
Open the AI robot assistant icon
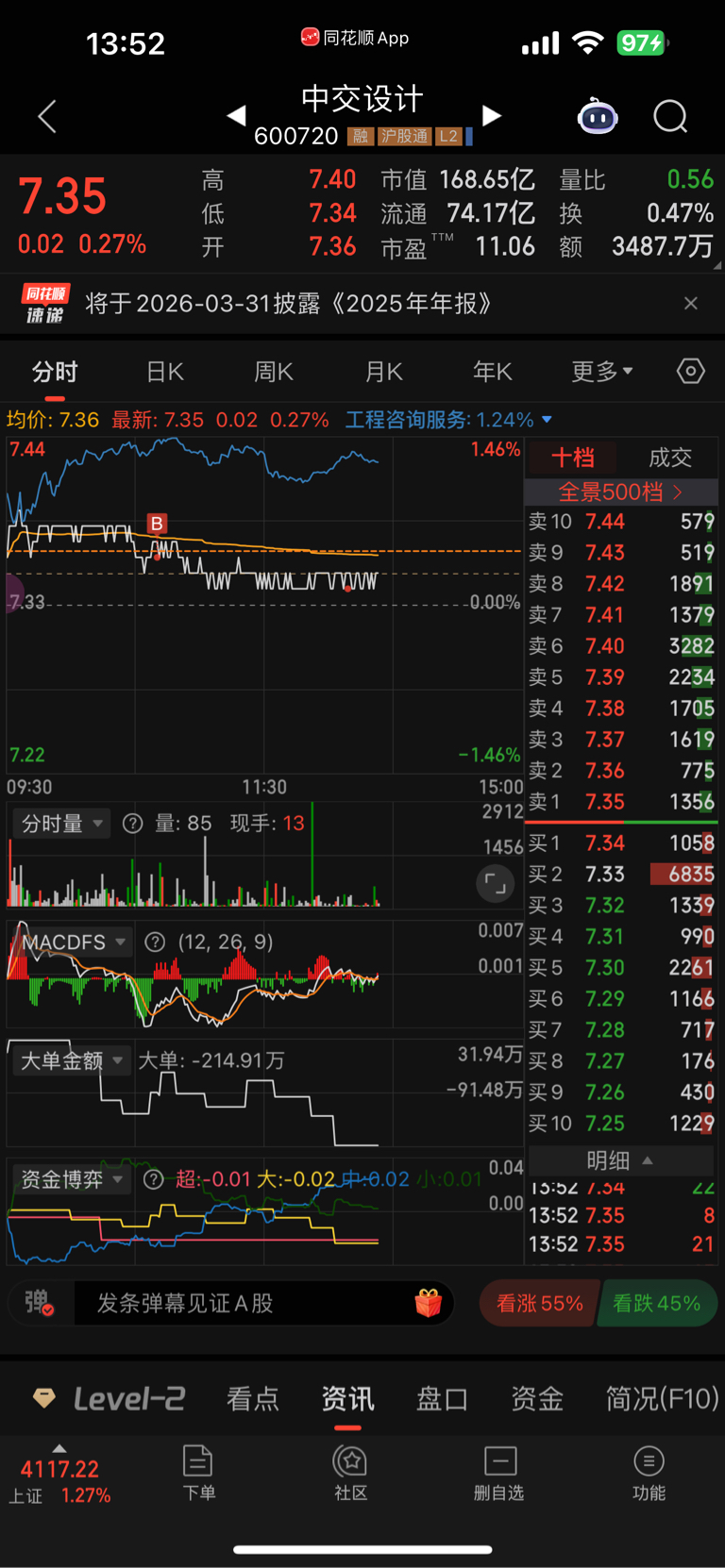pos(598,117)
